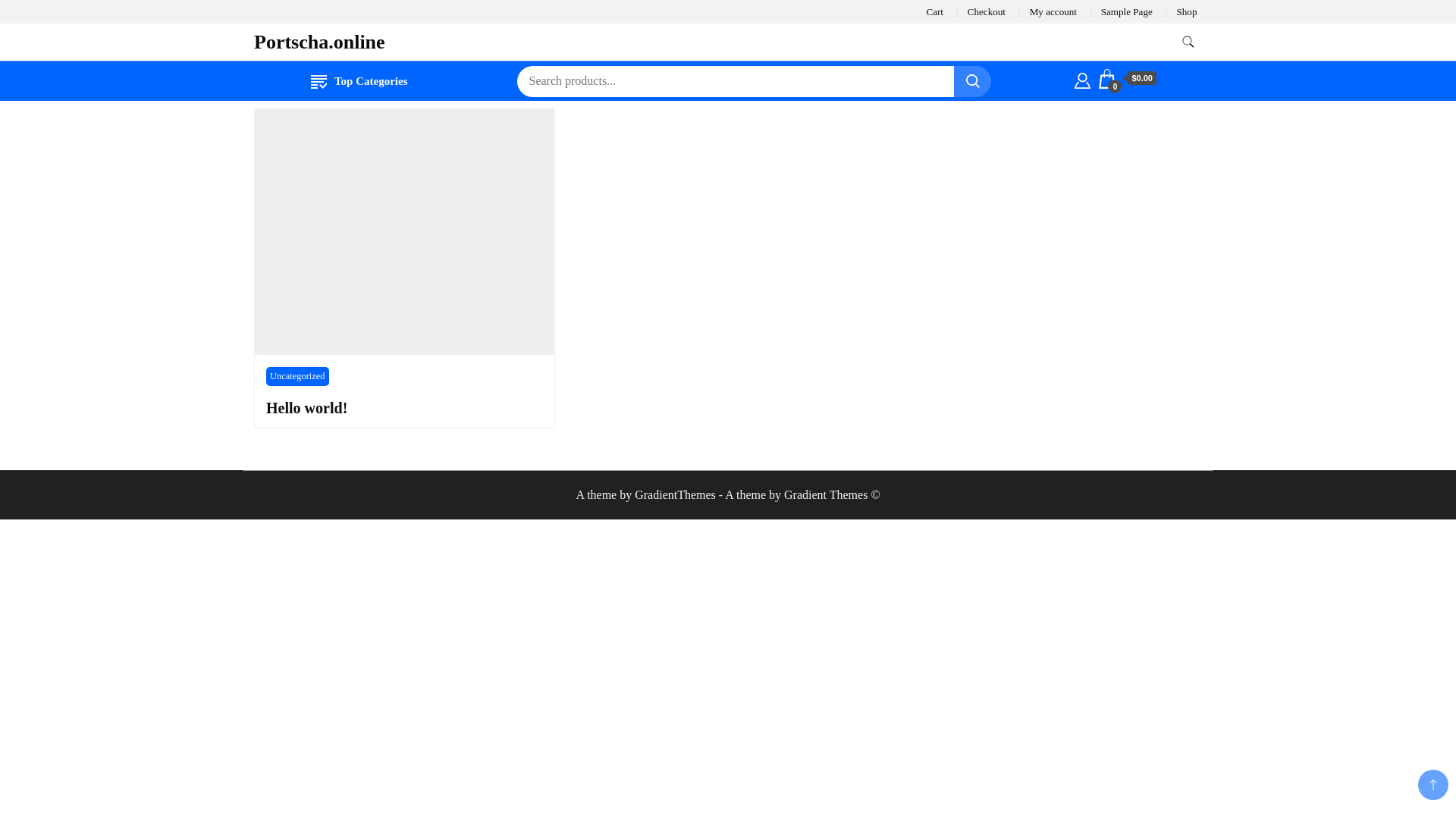1456x819 pixels.
Task: Expand the Top Categories menu
Action: [x=370, y=81]
